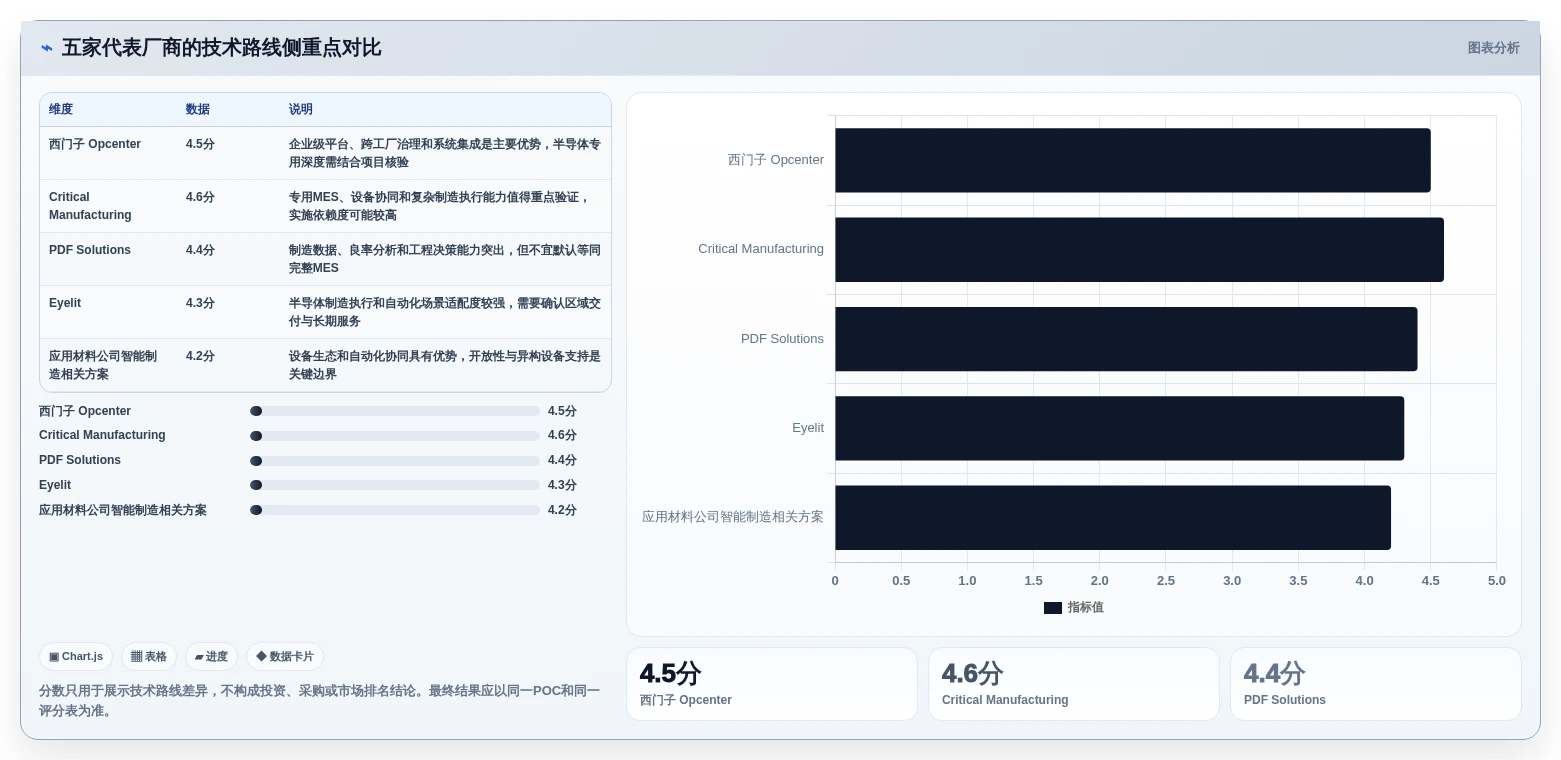The height and width of the screenshot is (760, 1561).
Task: Click the Eyelit chart axis label
Action: 808,428
